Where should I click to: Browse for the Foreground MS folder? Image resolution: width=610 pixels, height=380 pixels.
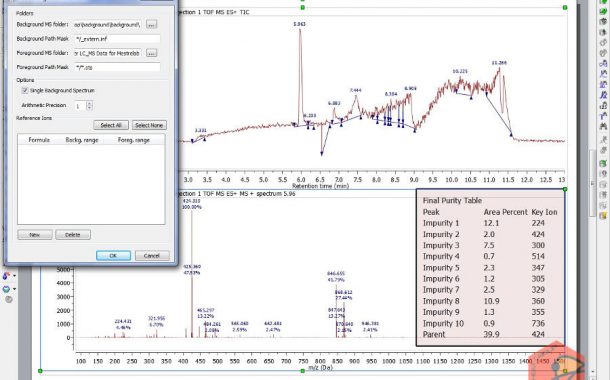(x=151, y=53)
